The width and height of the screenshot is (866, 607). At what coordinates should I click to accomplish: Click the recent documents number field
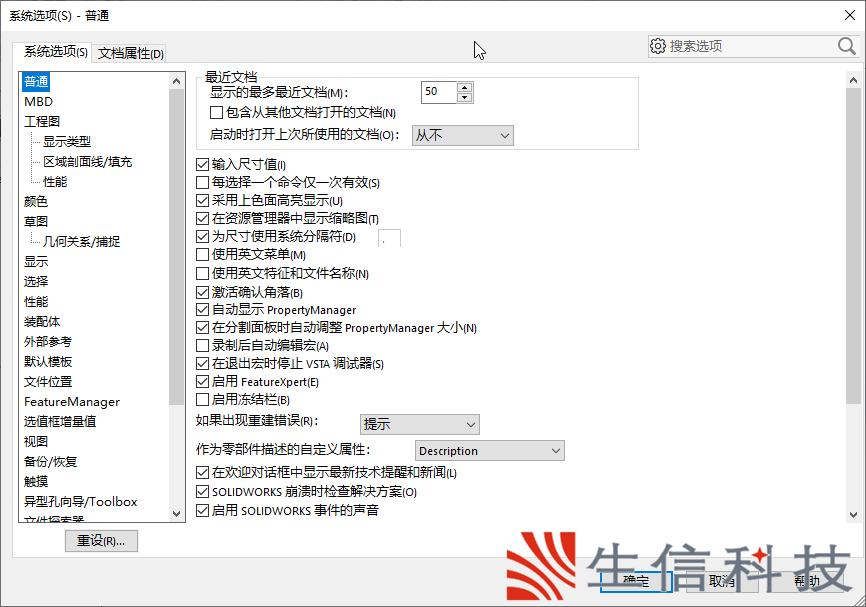pyautogui.click(x=439, y=92)
